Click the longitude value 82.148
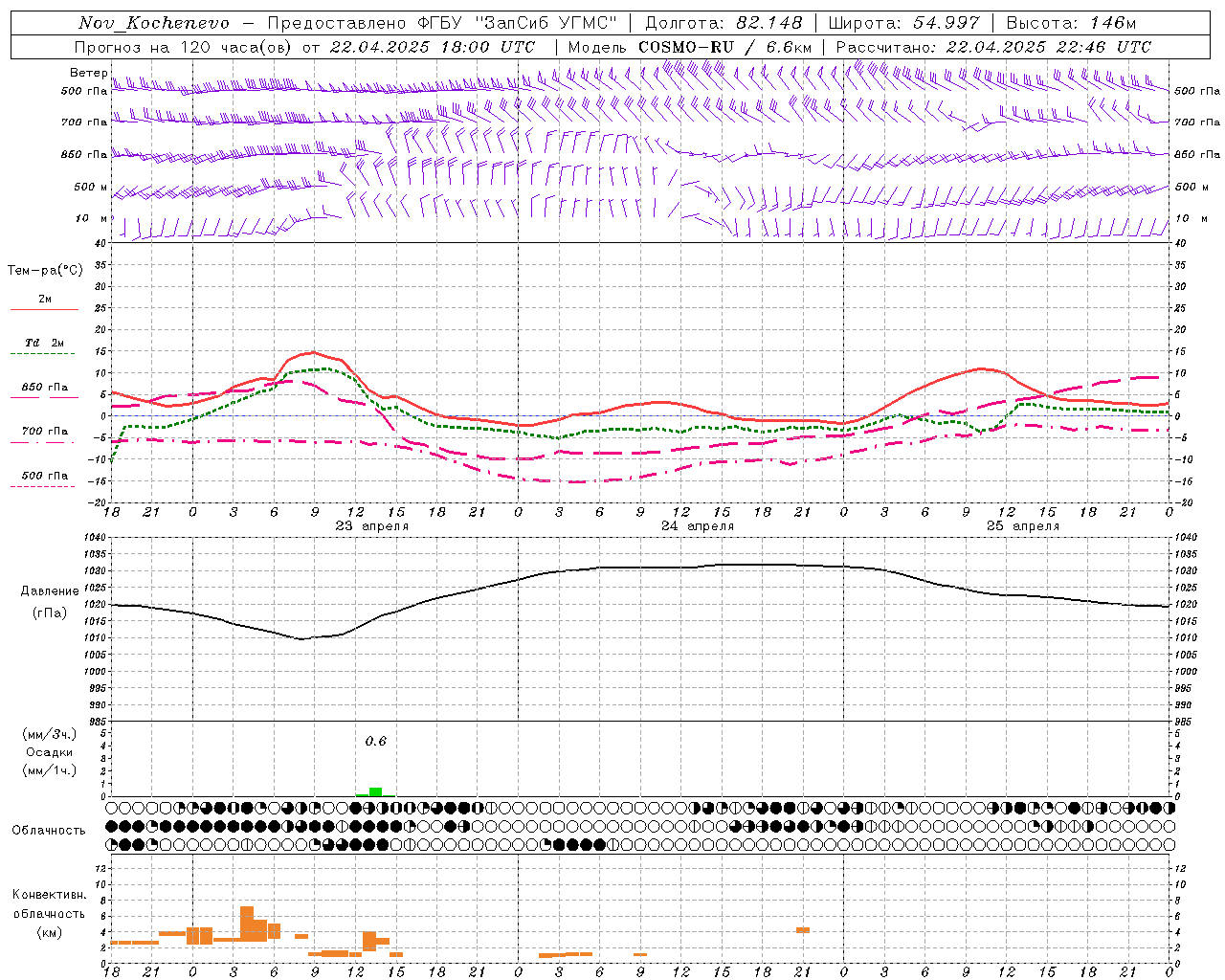This screenshot has height=980, width=1225. (x=769, y=23)
